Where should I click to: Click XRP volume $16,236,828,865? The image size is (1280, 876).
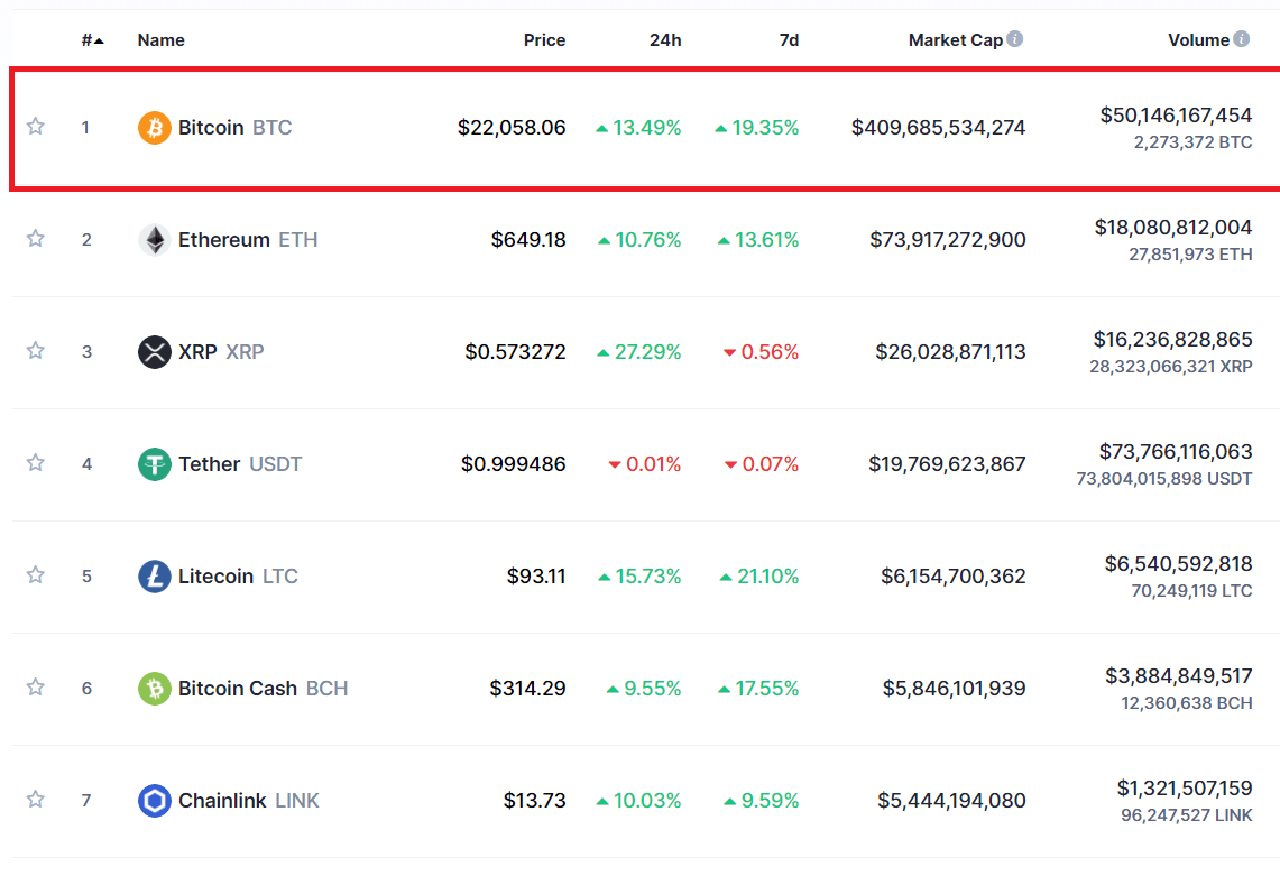pyautogui.click(x=1173, y=339)
